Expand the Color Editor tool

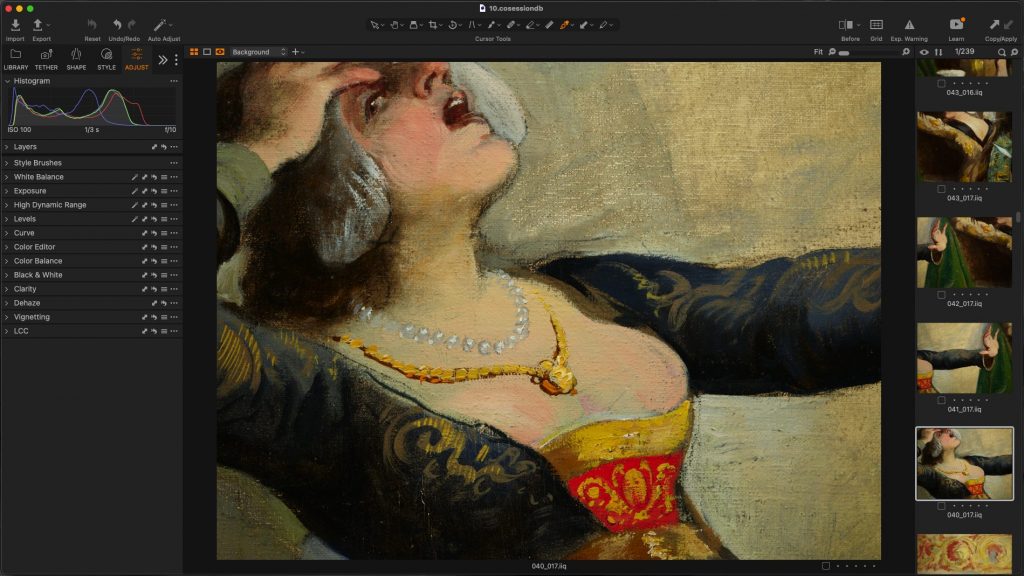tap(7, 247)
